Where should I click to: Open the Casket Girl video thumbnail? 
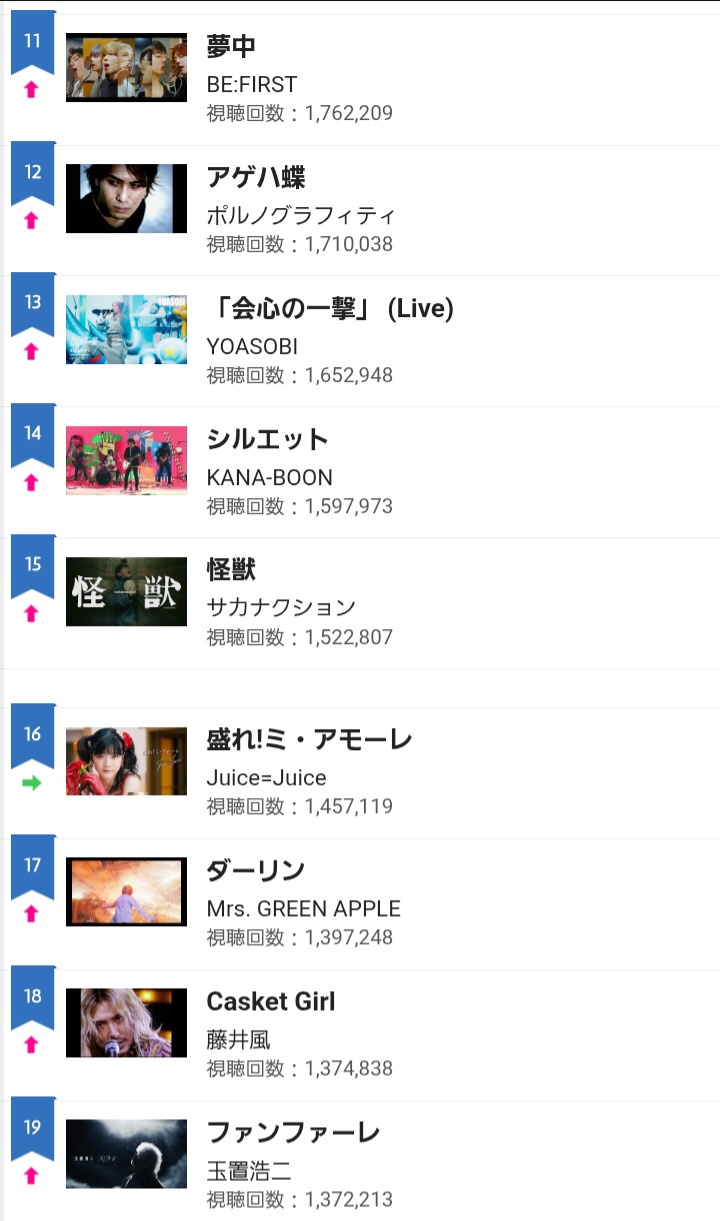(x=126, y=1022)
